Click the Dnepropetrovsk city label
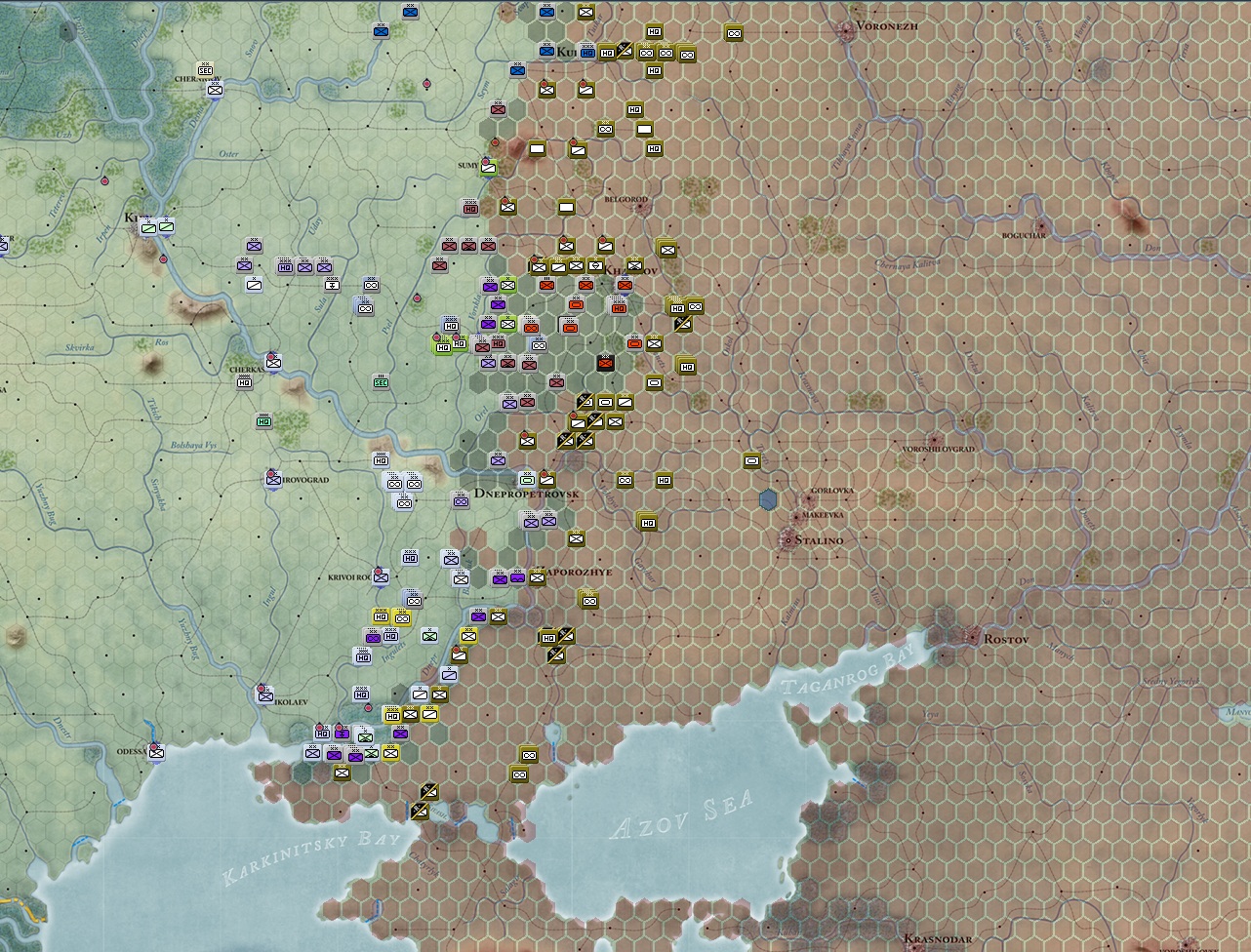 tap(527, 495)
